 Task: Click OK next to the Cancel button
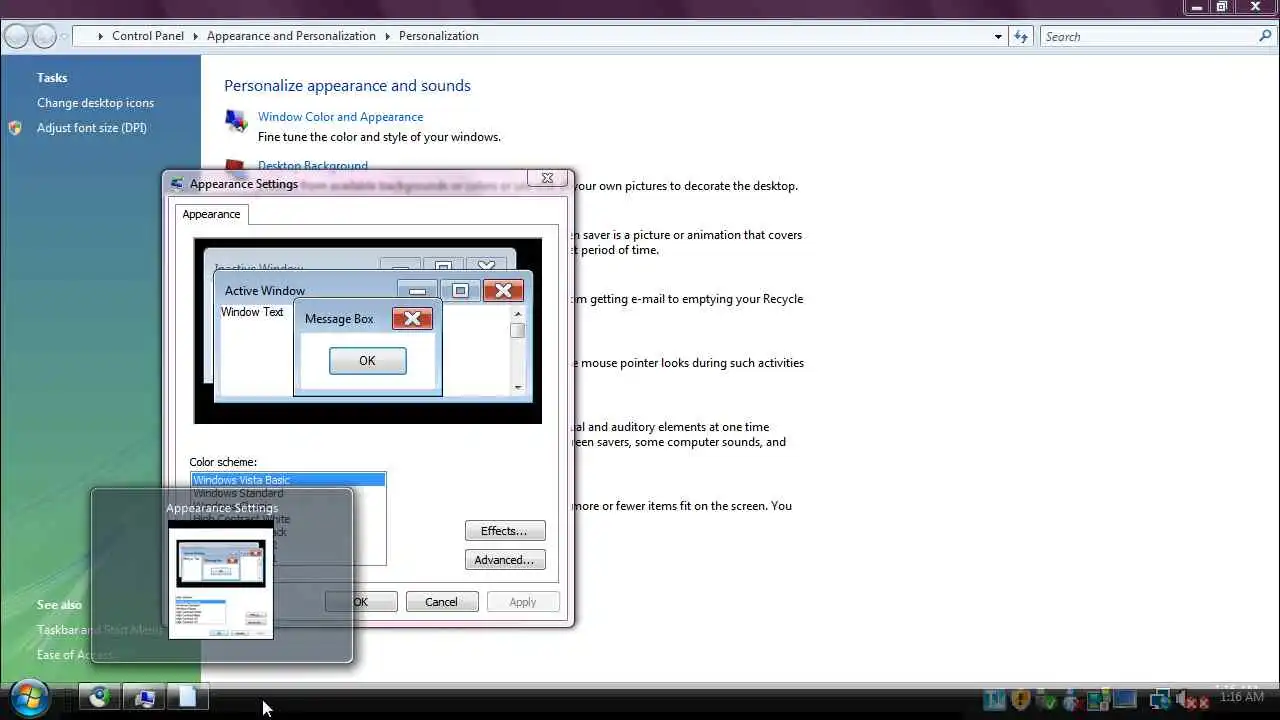tap(361, 602)
